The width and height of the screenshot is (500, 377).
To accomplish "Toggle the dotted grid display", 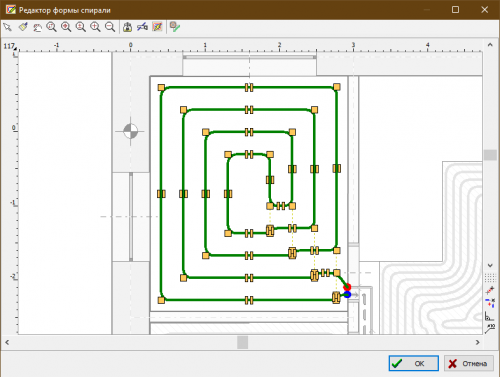I will pyautogui.click(x=490, y=277).
